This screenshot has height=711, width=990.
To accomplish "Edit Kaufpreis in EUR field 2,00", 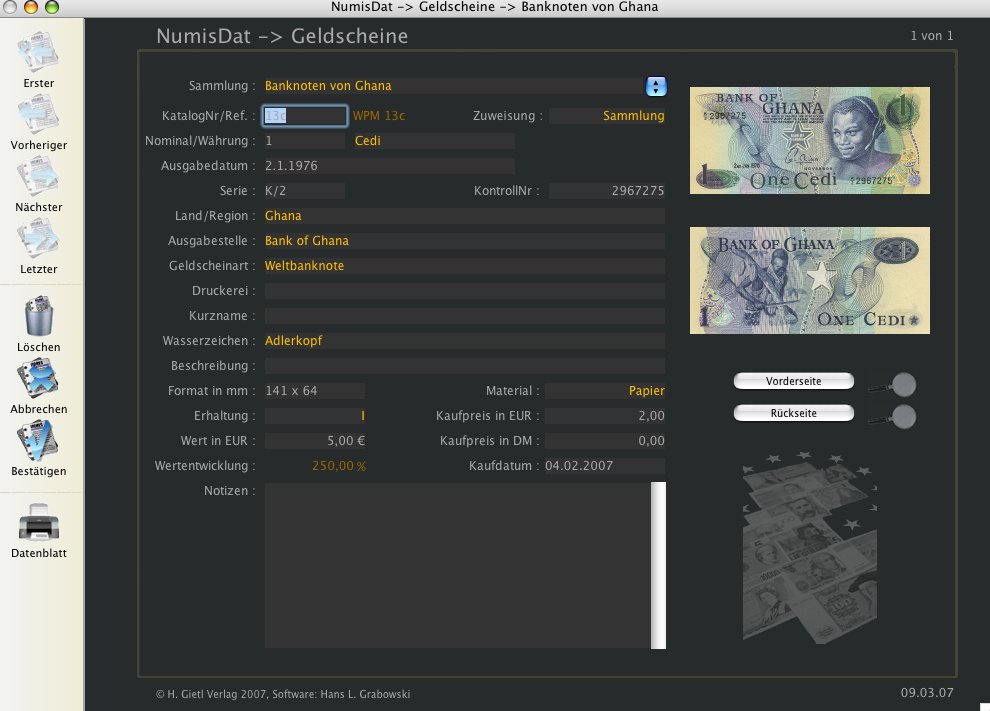I will point(605,416).
